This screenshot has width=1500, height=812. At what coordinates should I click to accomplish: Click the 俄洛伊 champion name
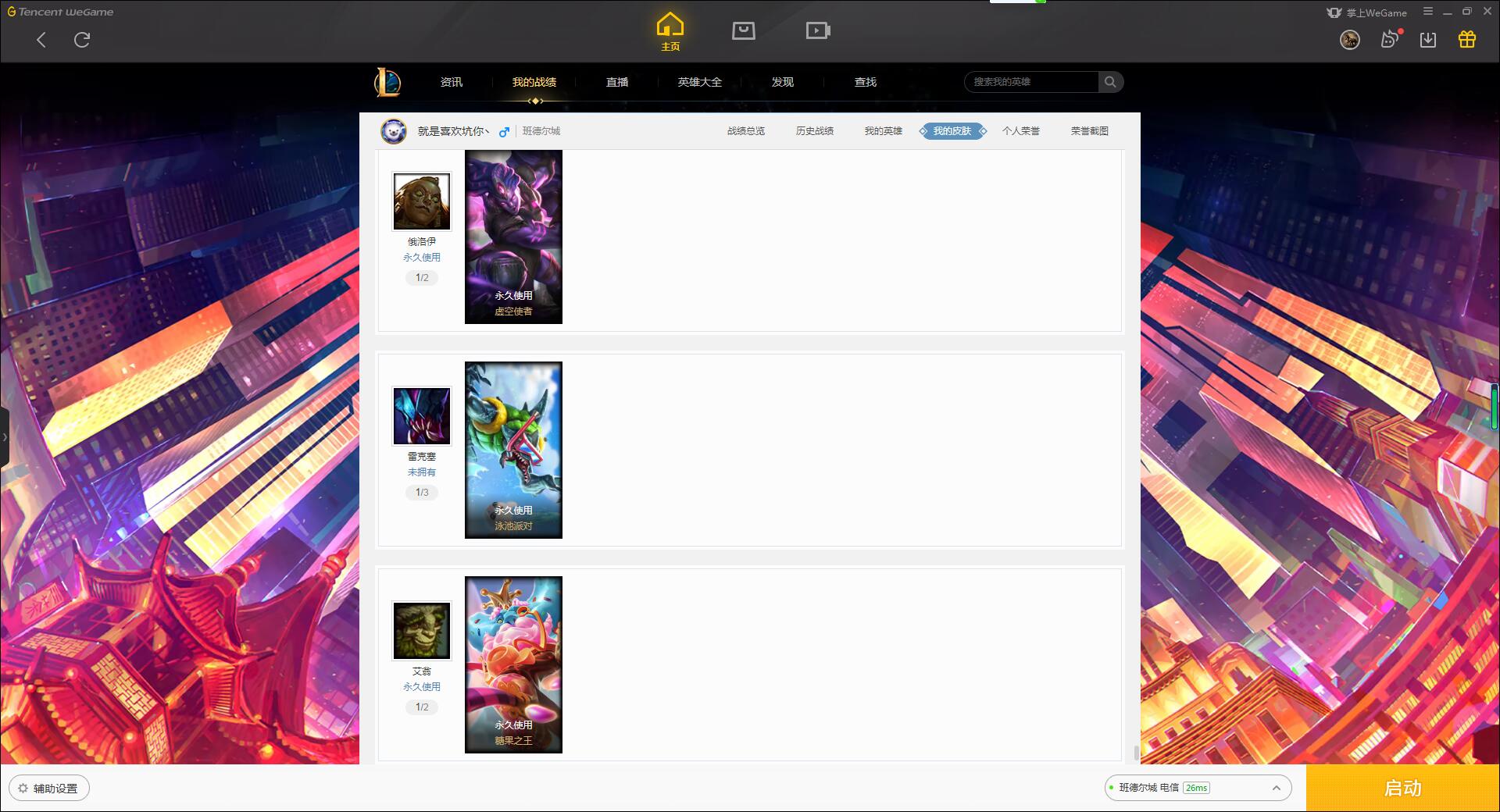point(422,242)
